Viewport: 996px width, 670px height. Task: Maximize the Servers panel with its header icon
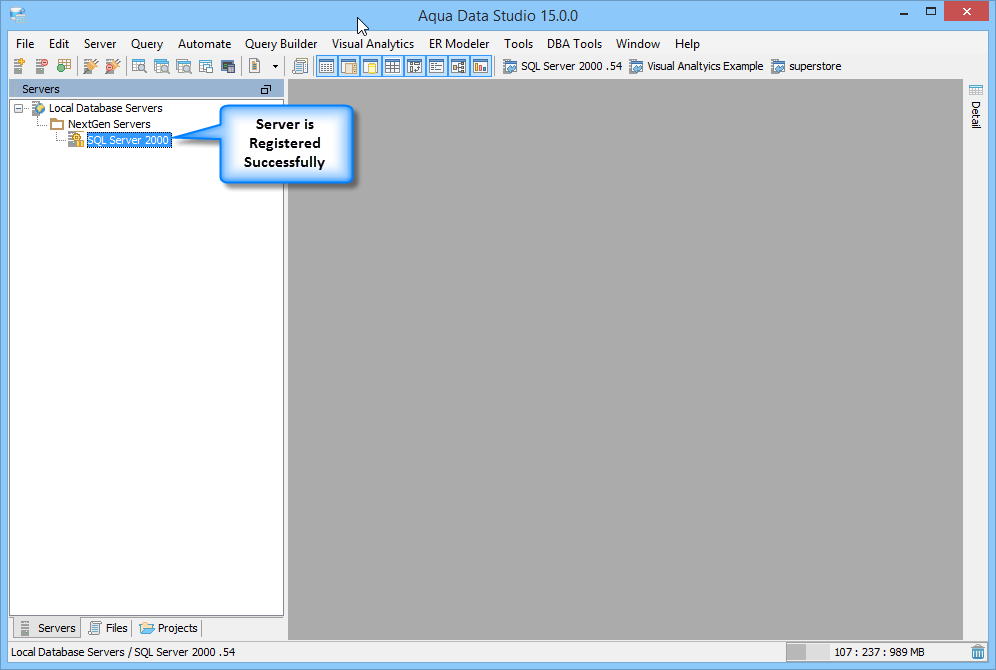click(266, 90)
